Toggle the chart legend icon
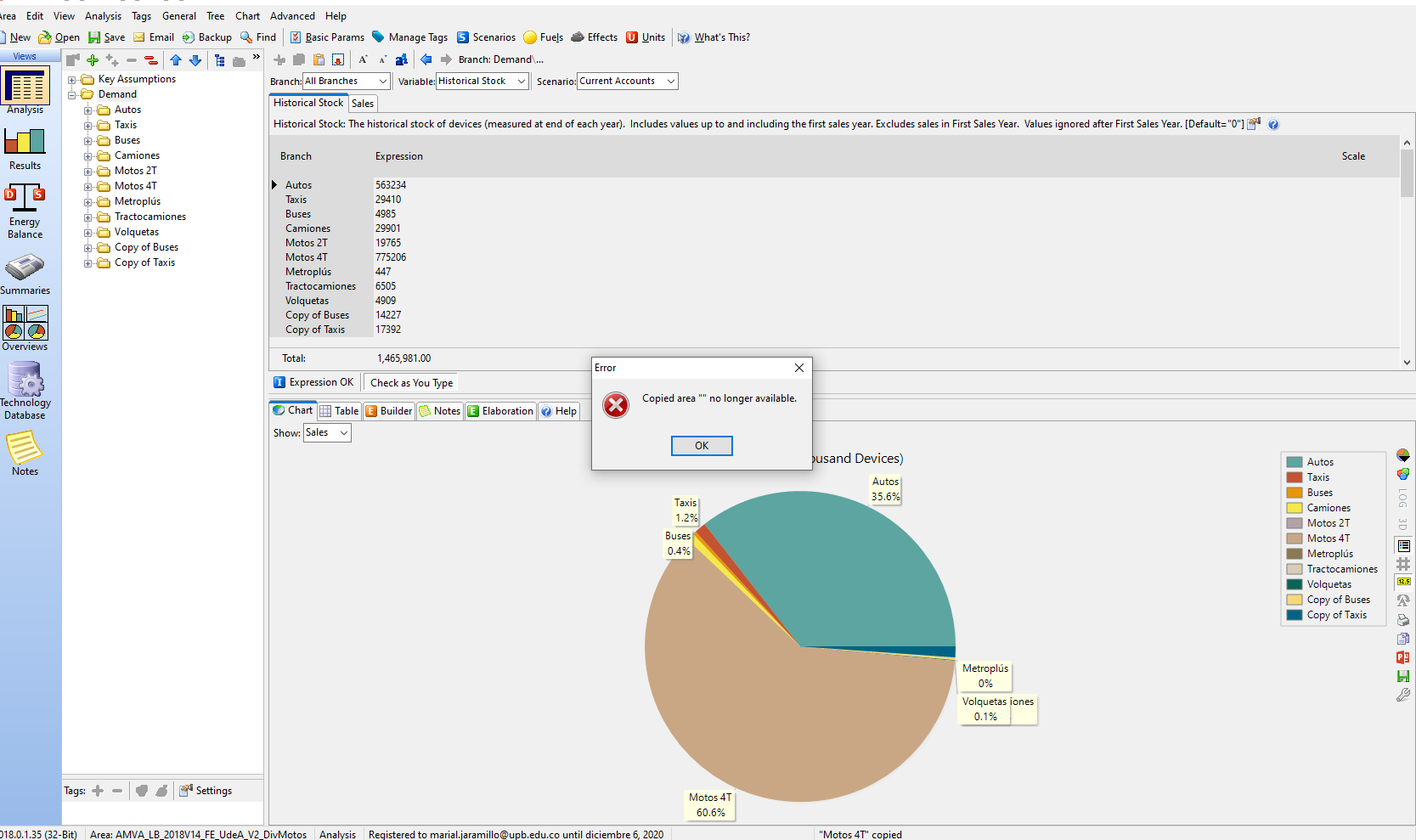 pos(1403,545)
